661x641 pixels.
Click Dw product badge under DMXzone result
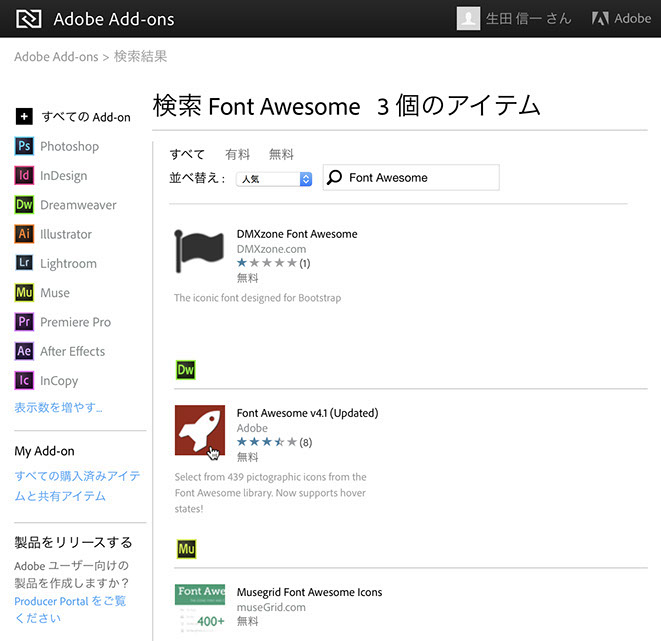click(x=185, y=370)
